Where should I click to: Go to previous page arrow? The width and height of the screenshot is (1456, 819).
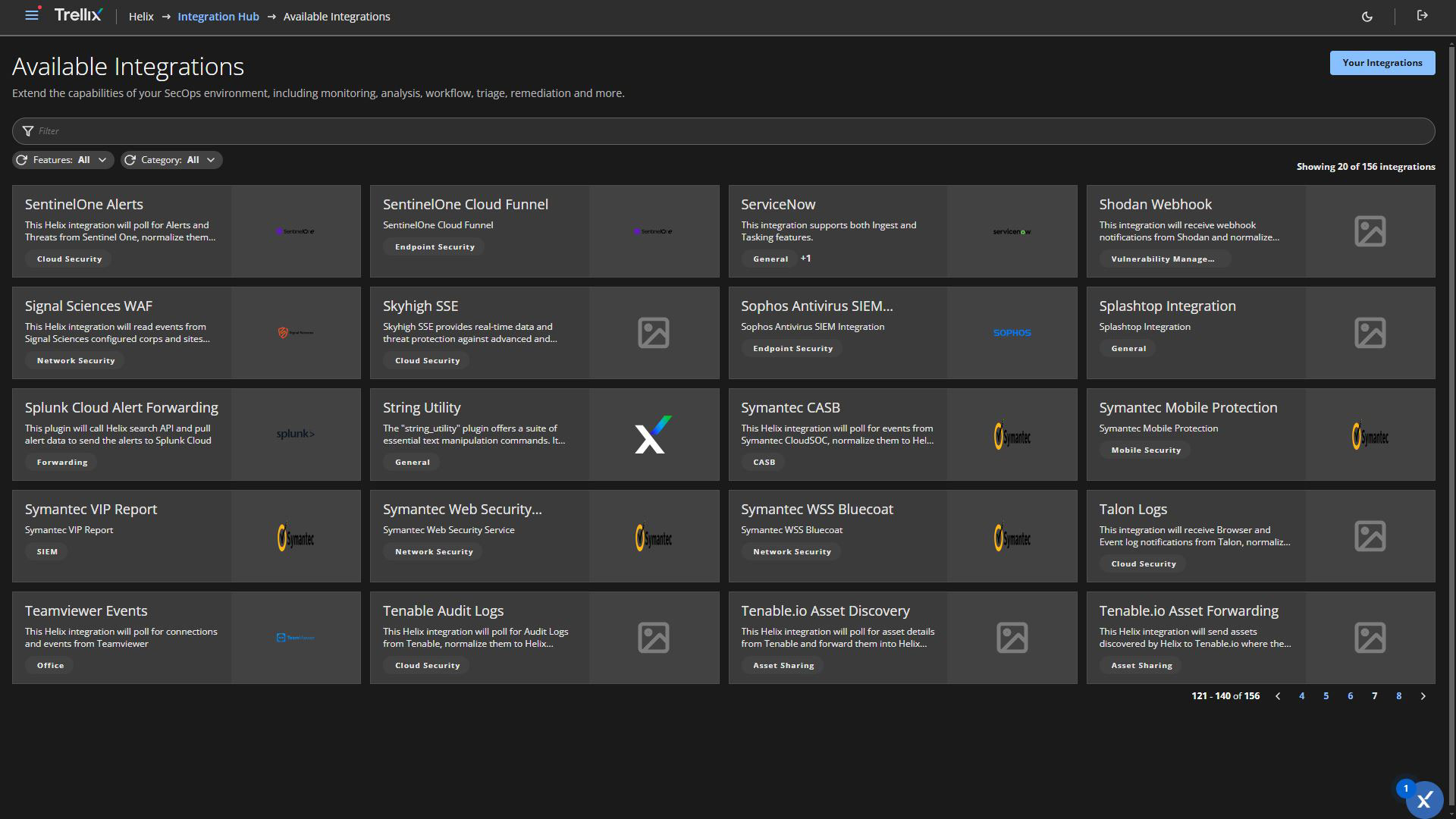click(x=1278, y=696)
